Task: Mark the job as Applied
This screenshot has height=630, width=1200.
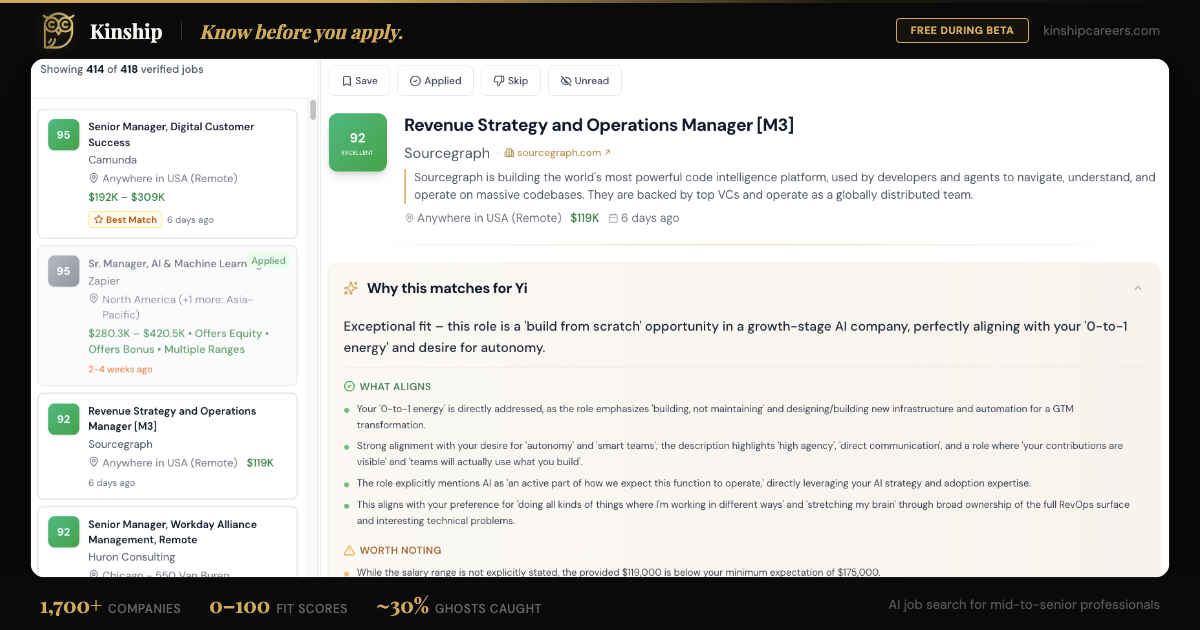Action: pos(435,81)
